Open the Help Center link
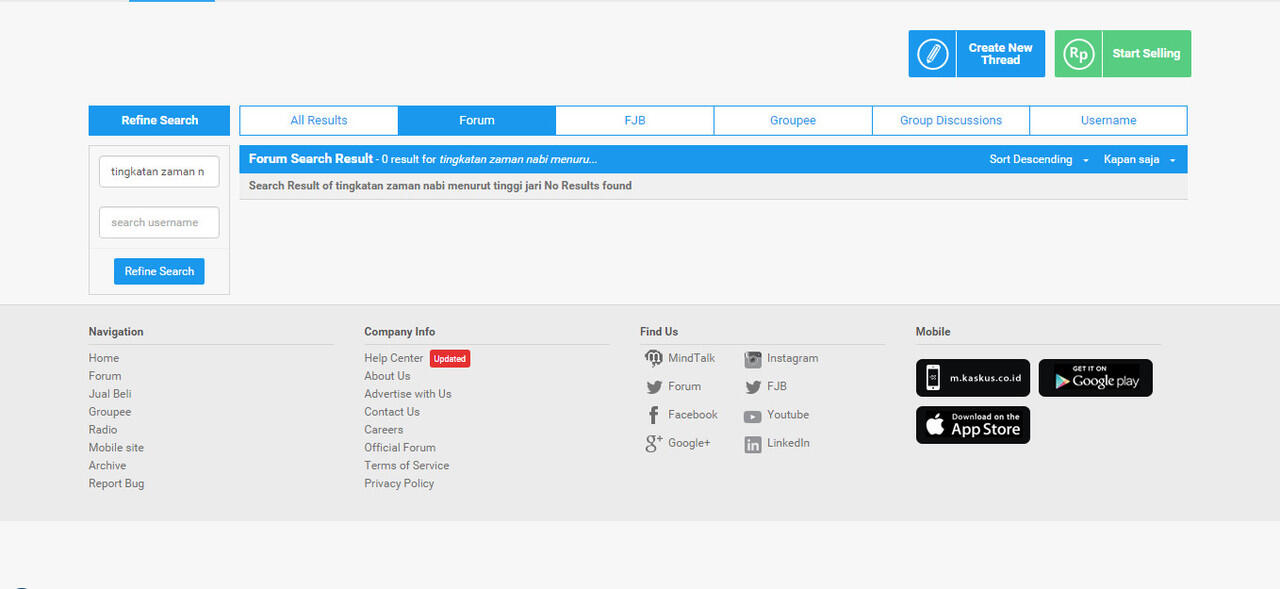This screenshot has width=1280, height=589. 394,358
